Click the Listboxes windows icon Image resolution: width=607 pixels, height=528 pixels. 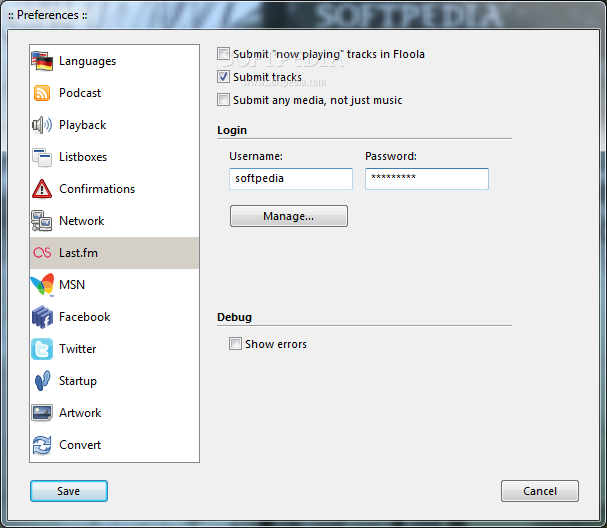coord(42,157)
